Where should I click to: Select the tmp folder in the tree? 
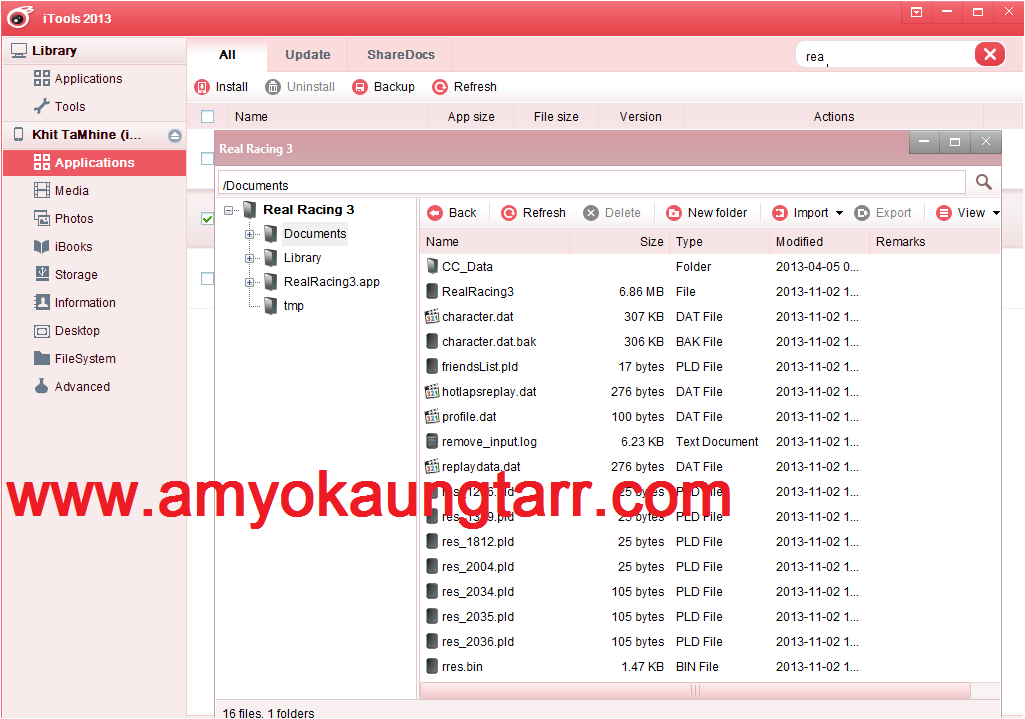click(294, 306)
